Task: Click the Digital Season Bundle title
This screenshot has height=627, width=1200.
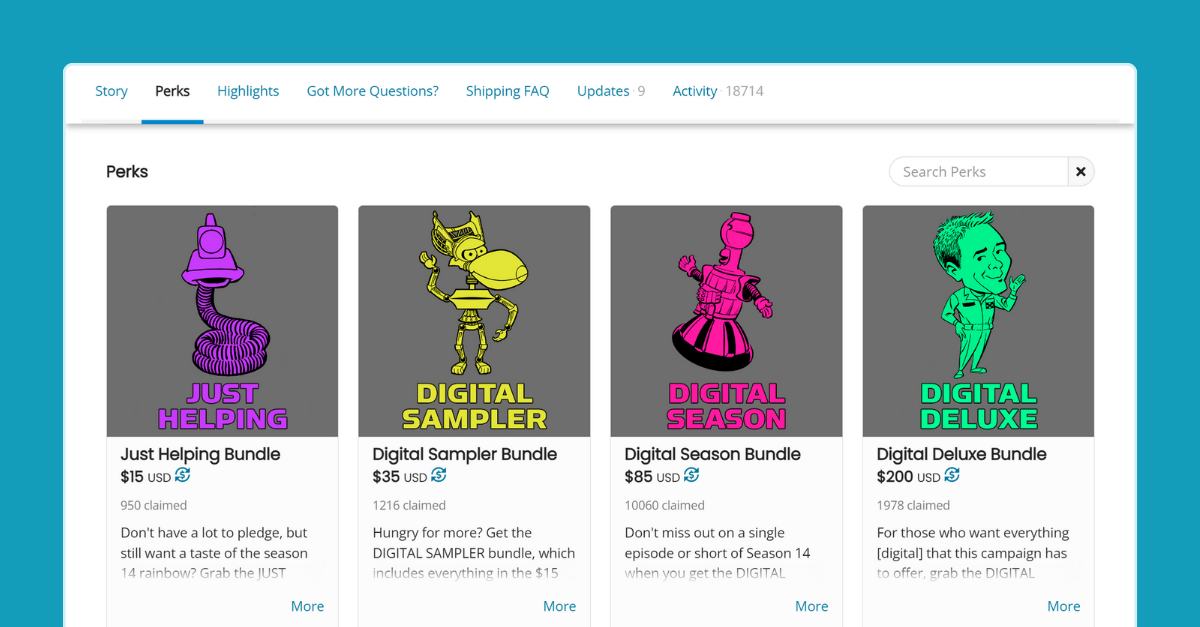Action: click(712, 454)
